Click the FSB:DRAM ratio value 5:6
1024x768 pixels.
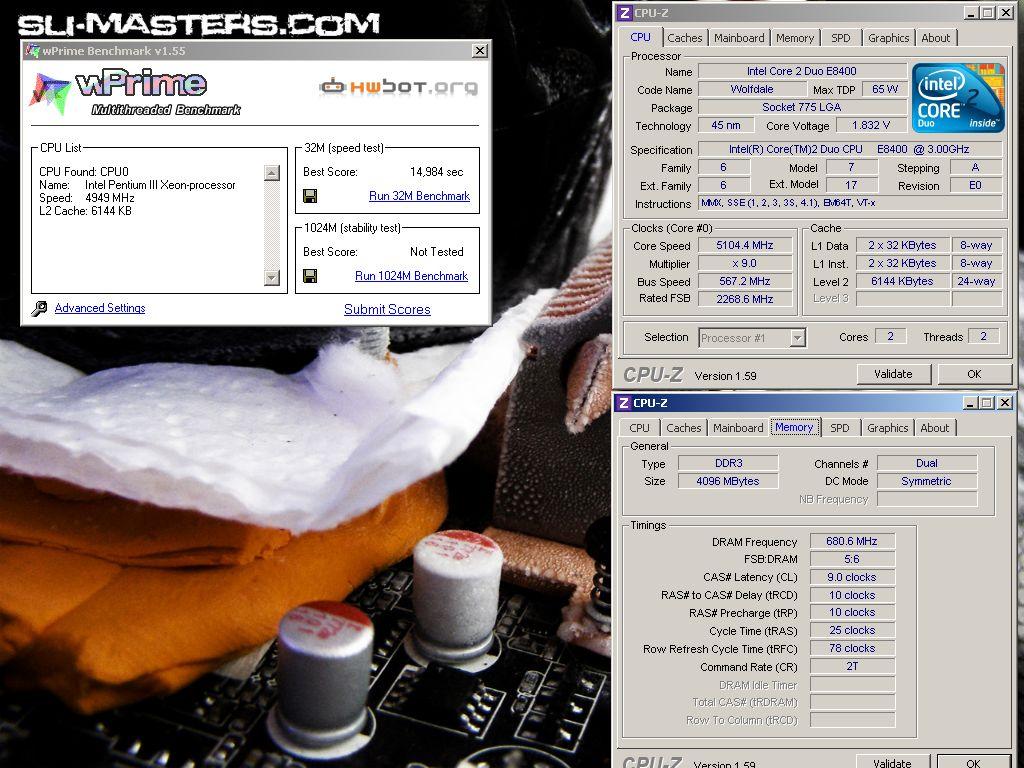(x=852, y=559)
